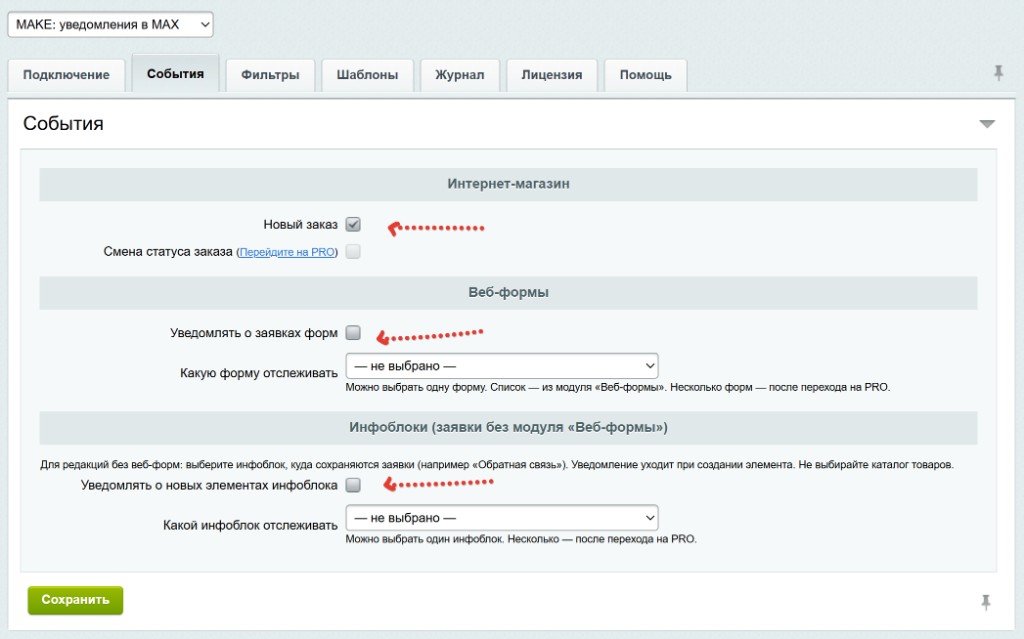Click the Какой инфоблок отслеживать label
Viewport: 1024px width, 639px height.
pyautogui.click(x=250, y=525)
